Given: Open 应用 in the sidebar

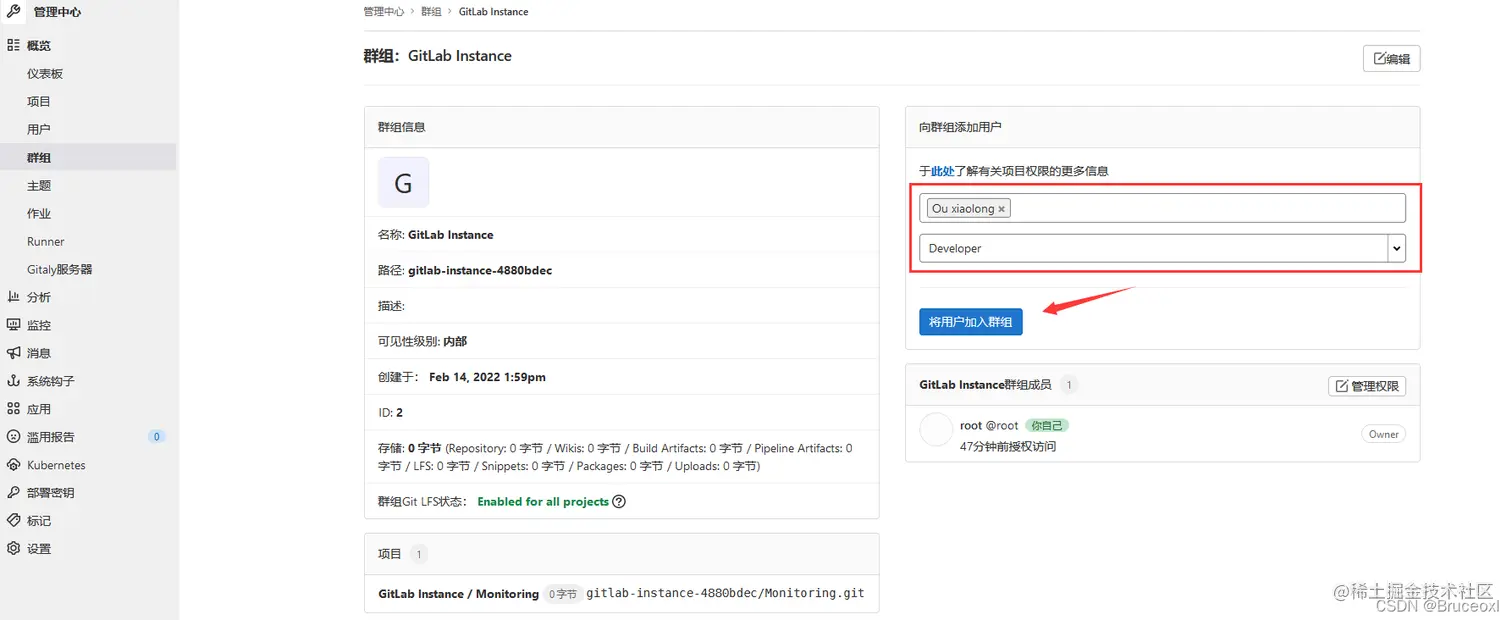Looking at the screenshot, I should tap(39, 409).
